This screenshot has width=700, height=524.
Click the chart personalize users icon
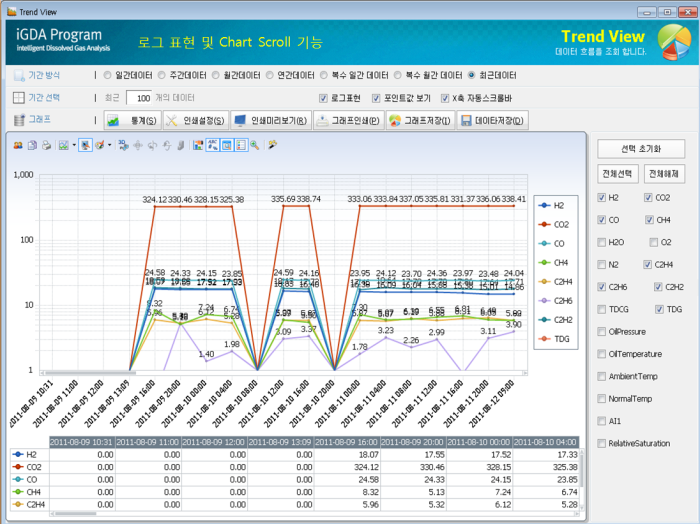(18, 145)
